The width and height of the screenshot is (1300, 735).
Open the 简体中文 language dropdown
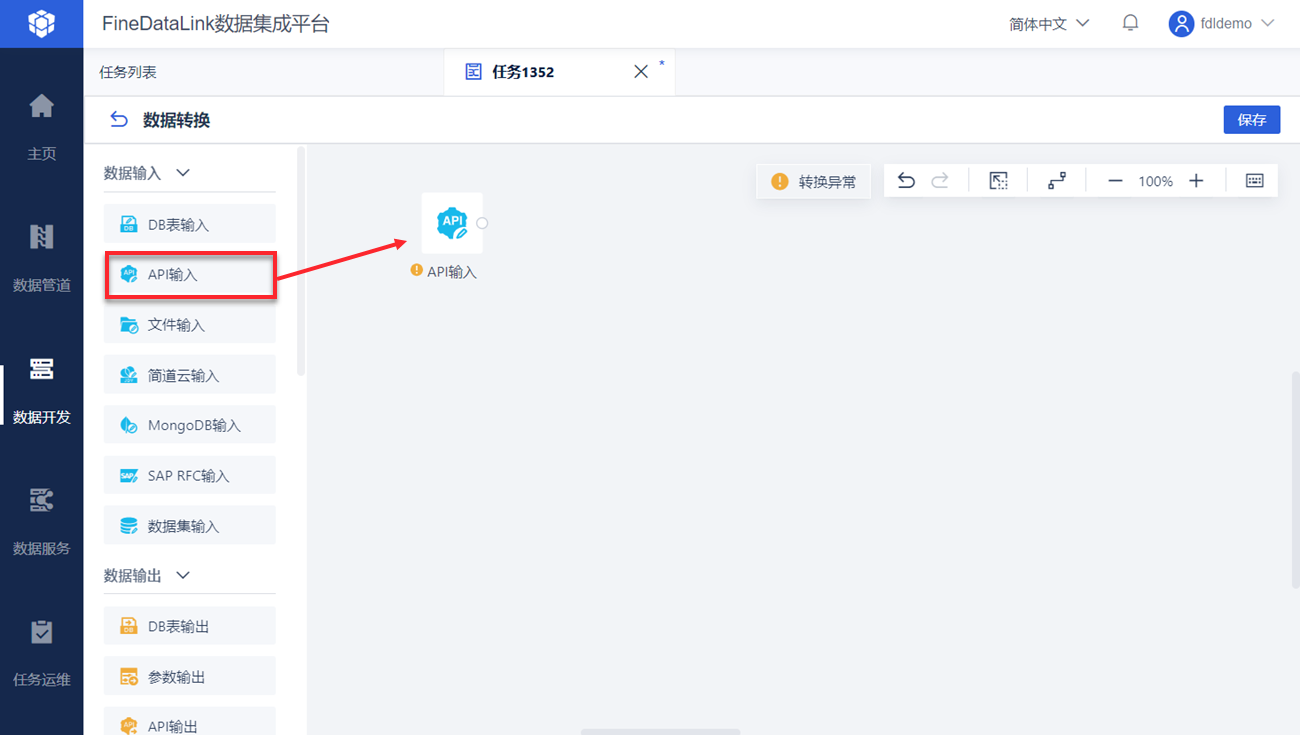coord(1049,23)
